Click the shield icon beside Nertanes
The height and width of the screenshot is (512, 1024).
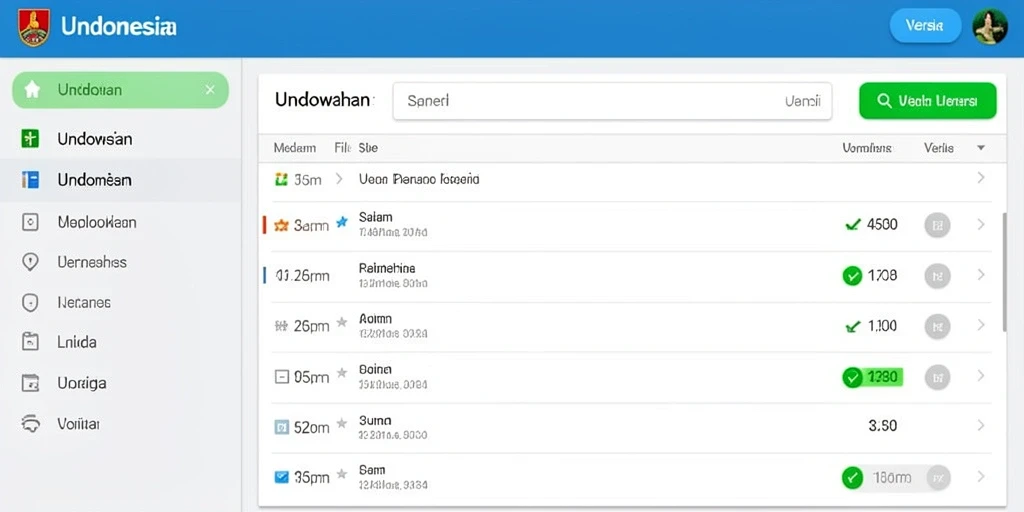click(x=30, y=302)
